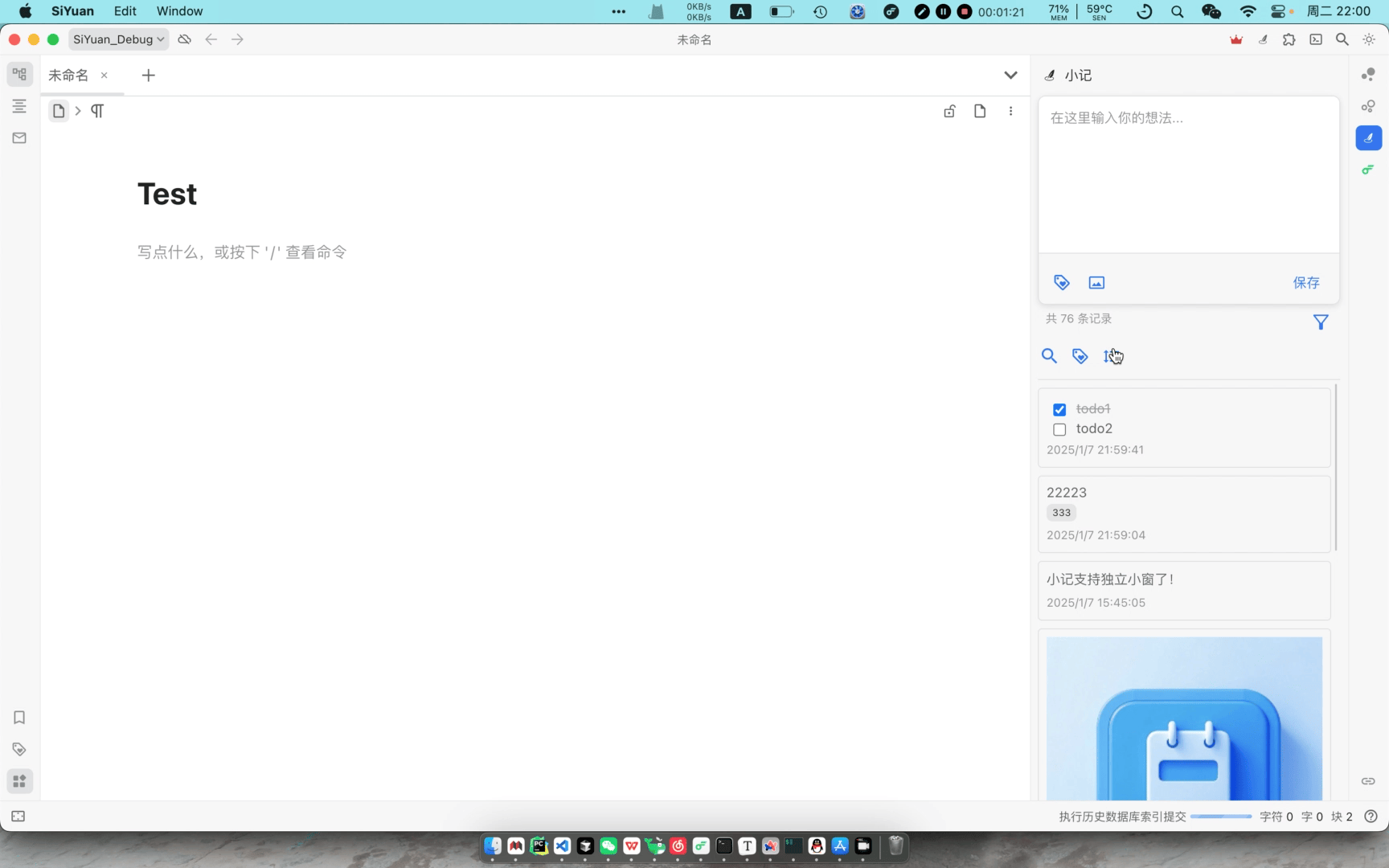Open the document tree panel in left sidebar
The image size is (1389, 868).
19,74
